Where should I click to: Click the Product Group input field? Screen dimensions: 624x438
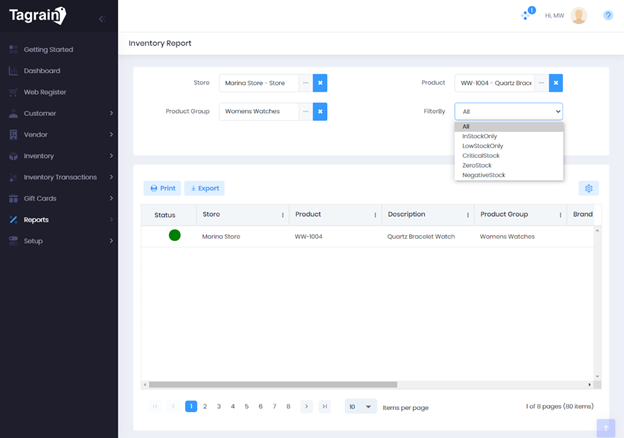coord(259,111)
